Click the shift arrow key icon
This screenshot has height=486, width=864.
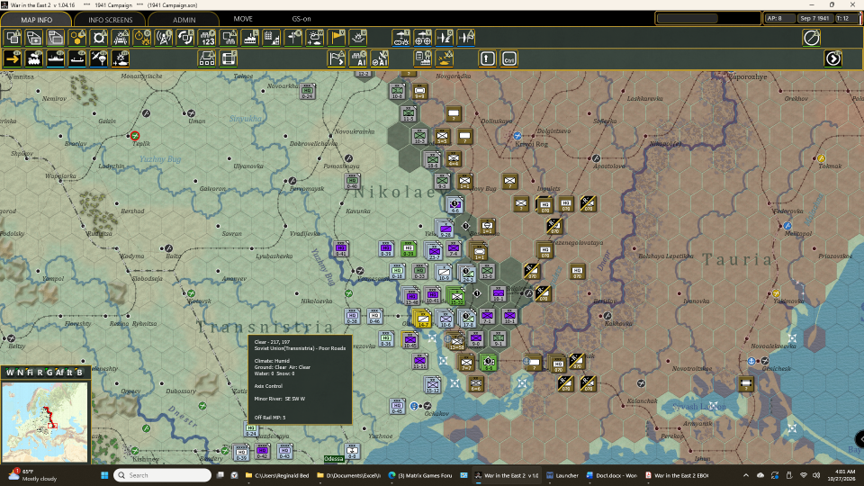tap(488, 58)
